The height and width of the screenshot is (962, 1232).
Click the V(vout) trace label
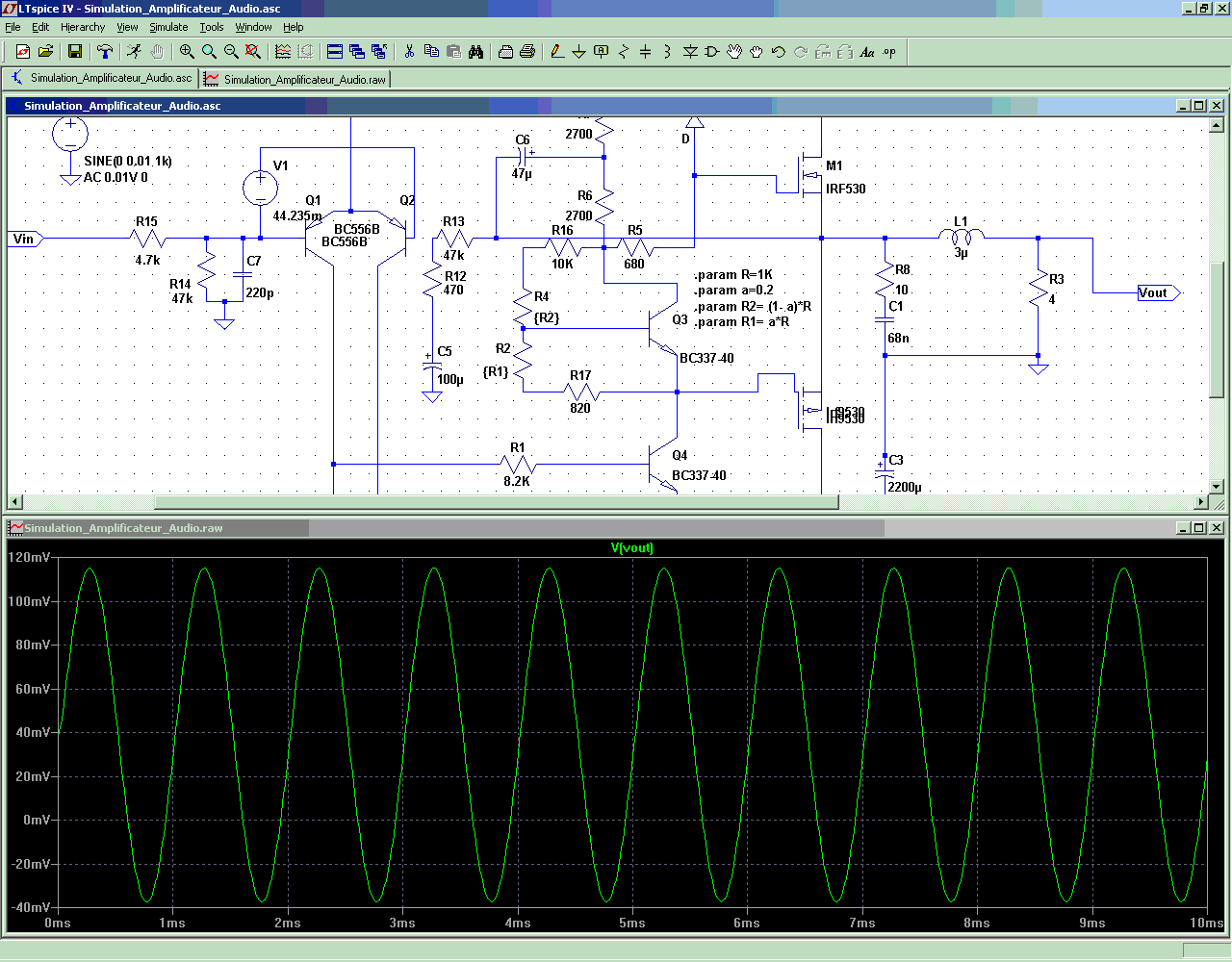click(631, 548)
